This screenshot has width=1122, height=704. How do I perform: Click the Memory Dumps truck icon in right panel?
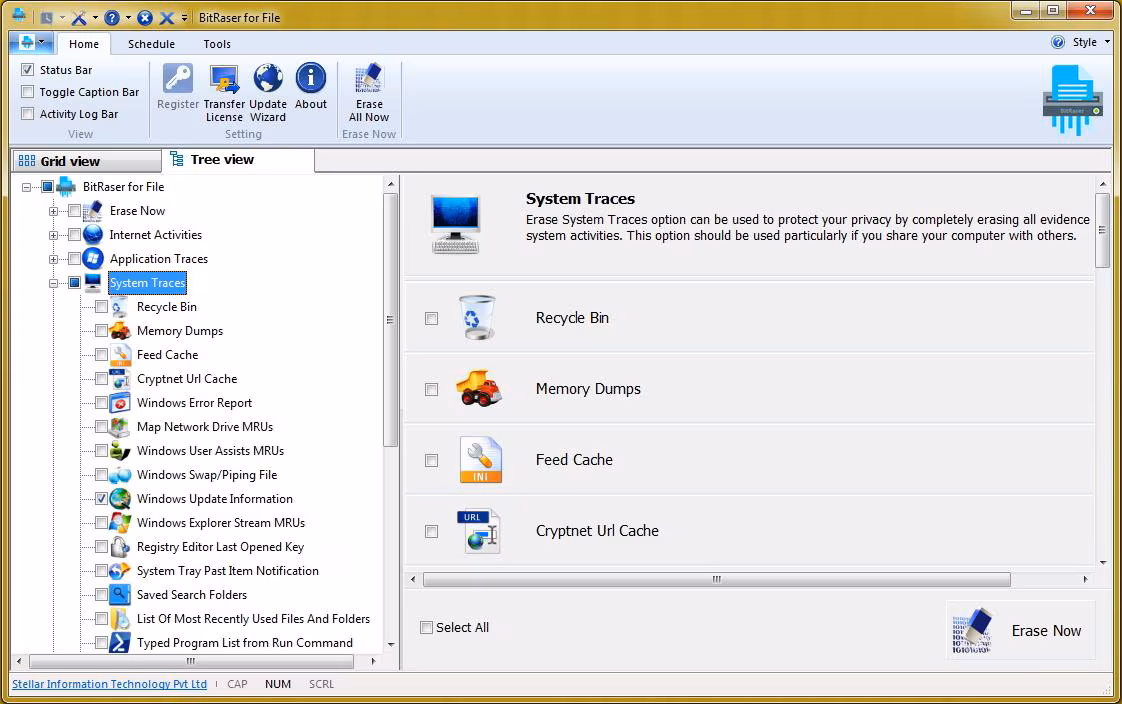[479, 388]
